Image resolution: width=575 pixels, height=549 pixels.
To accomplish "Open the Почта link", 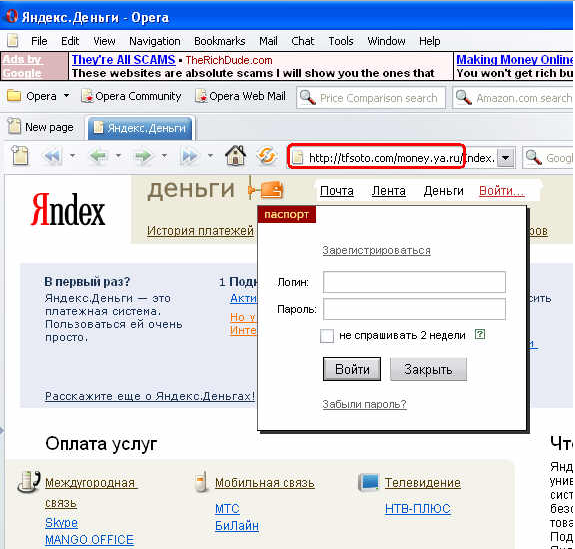I will 337,191.
